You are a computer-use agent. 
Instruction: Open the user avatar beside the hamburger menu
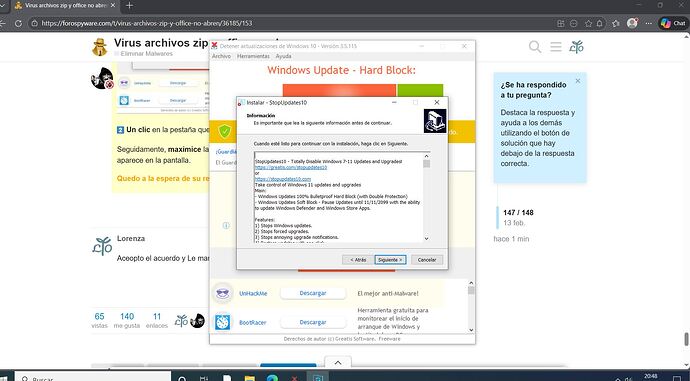click(576, 46)
